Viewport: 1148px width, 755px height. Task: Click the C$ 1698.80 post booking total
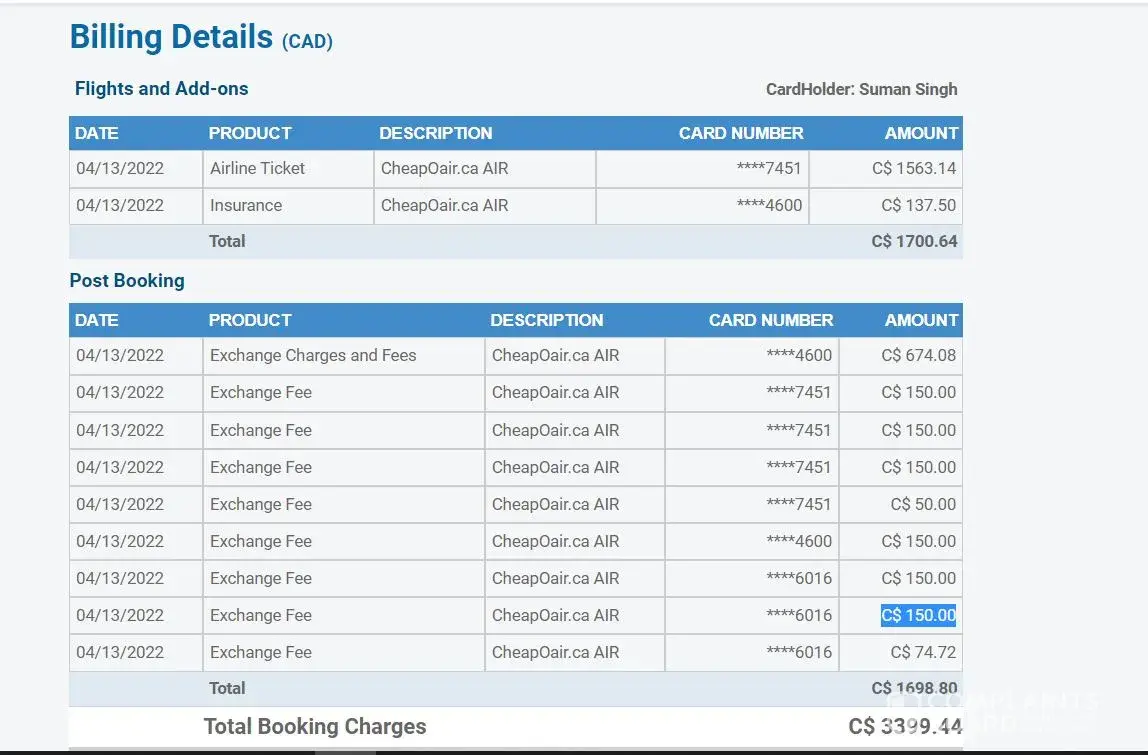click(x=913, y=688)
